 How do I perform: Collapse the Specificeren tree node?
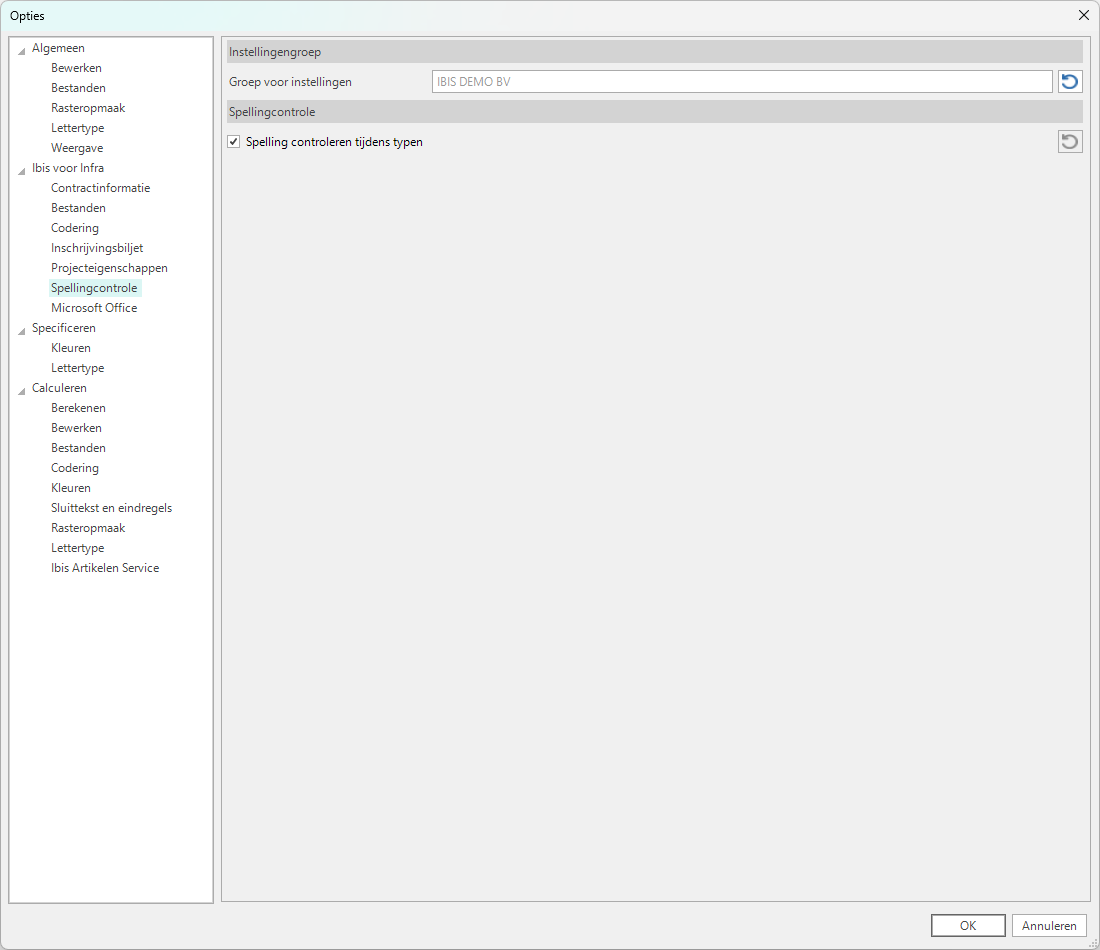tap(22, 329)
